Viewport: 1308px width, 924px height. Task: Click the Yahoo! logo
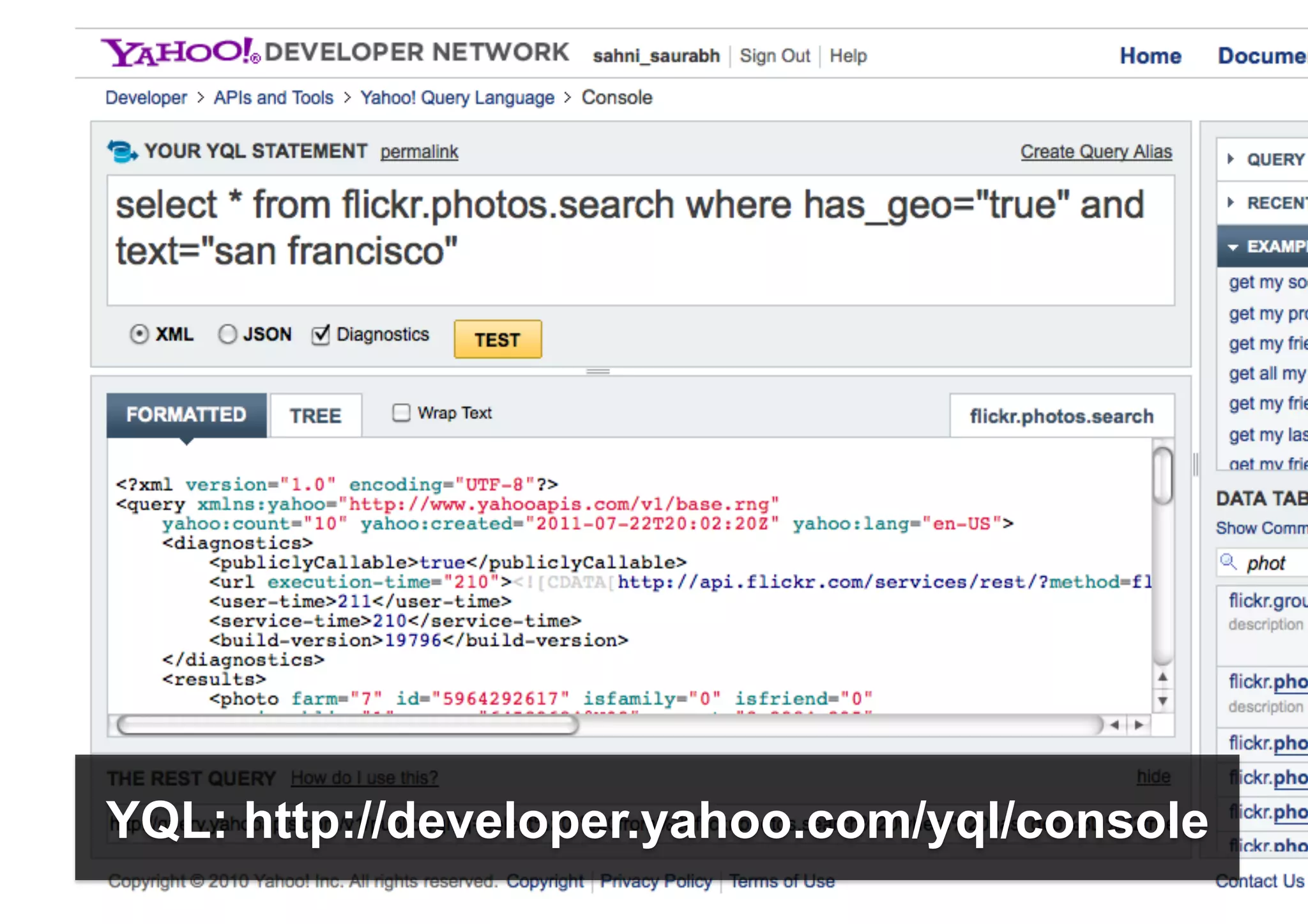click(x=180, y=52)
